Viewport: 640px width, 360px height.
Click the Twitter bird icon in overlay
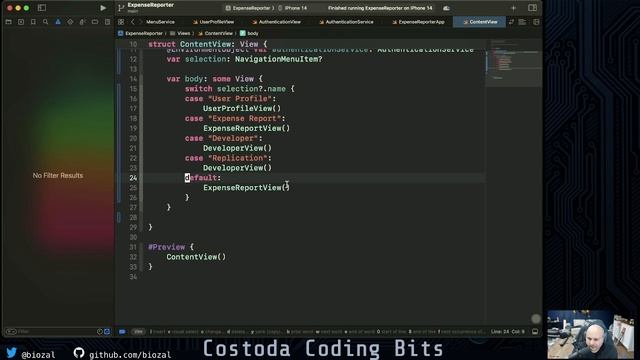tap(11, 352)
